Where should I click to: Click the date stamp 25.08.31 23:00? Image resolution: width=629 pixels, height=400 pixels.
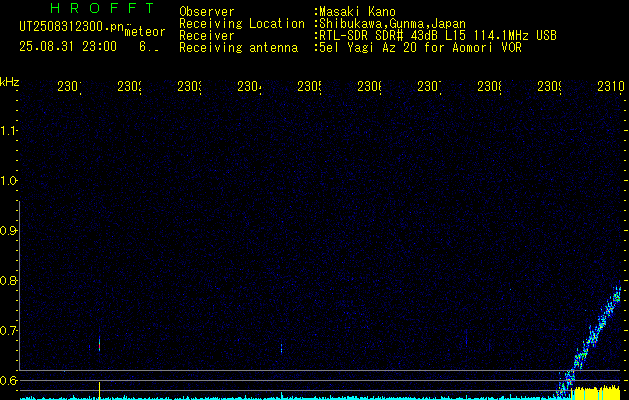pyautogui.click(x=68, y=47)
